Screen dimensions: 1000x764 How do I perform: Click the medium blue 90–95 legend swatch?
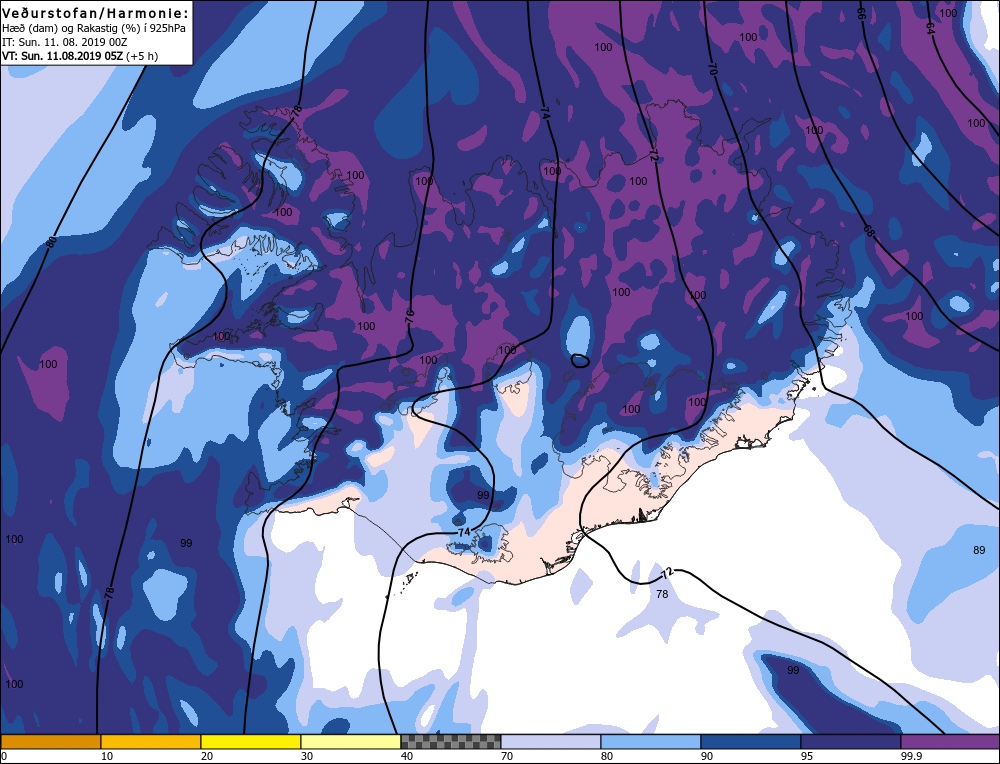coord(751,742)
